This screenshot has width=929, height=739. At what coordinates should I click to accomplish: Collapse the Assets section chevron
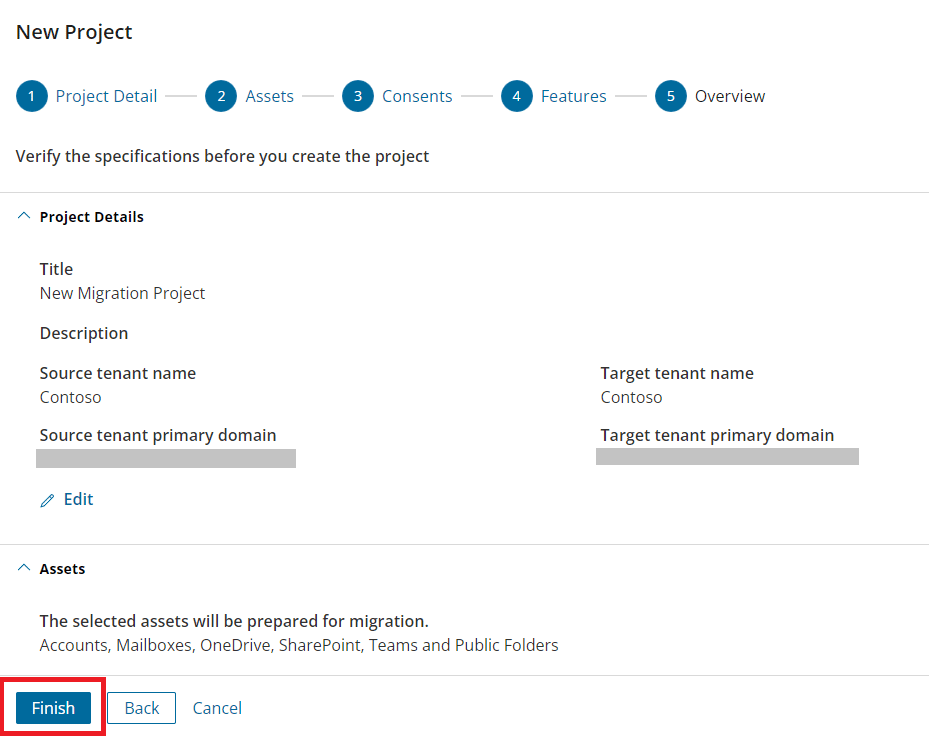(x=24, y=568)
